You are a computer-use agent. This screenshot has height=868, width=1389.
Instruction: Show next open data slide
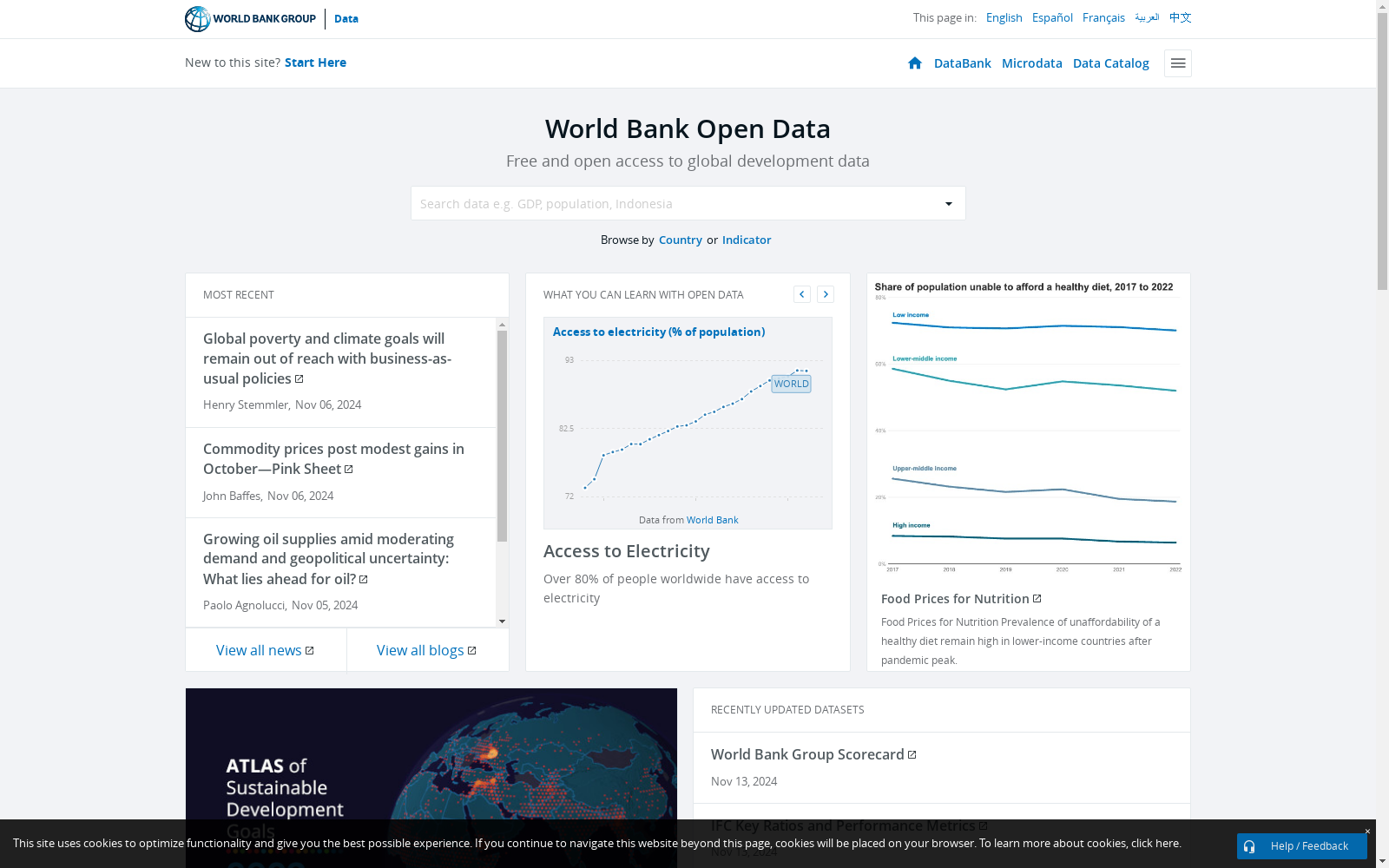(x=826, y=294)
